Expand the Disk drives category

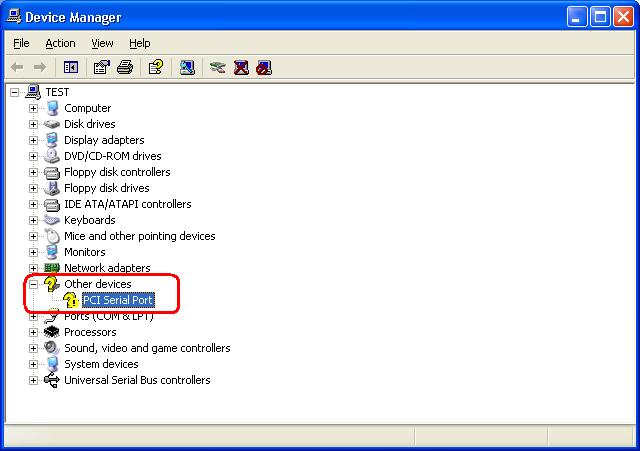pos(33,124)
